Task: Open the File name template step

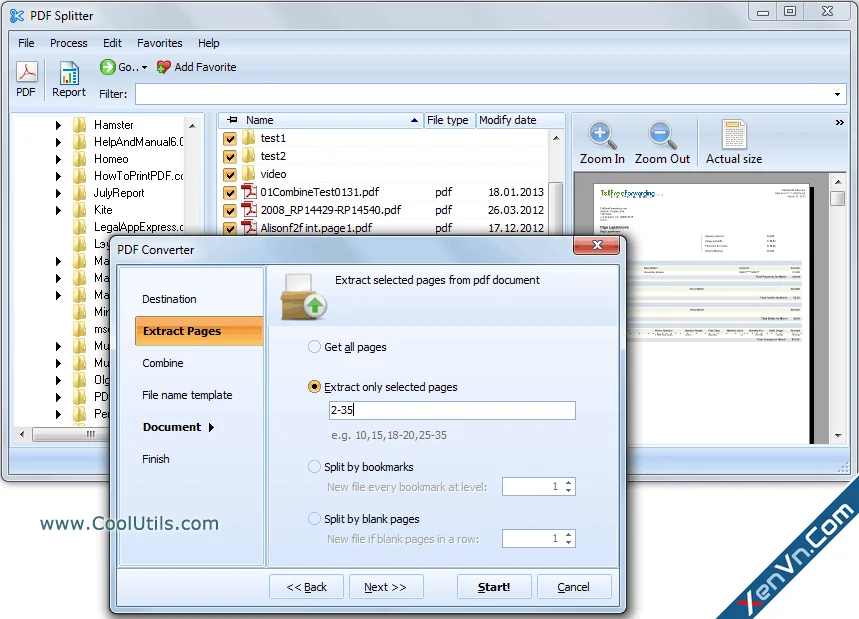Action: click(x=187, y=395)
